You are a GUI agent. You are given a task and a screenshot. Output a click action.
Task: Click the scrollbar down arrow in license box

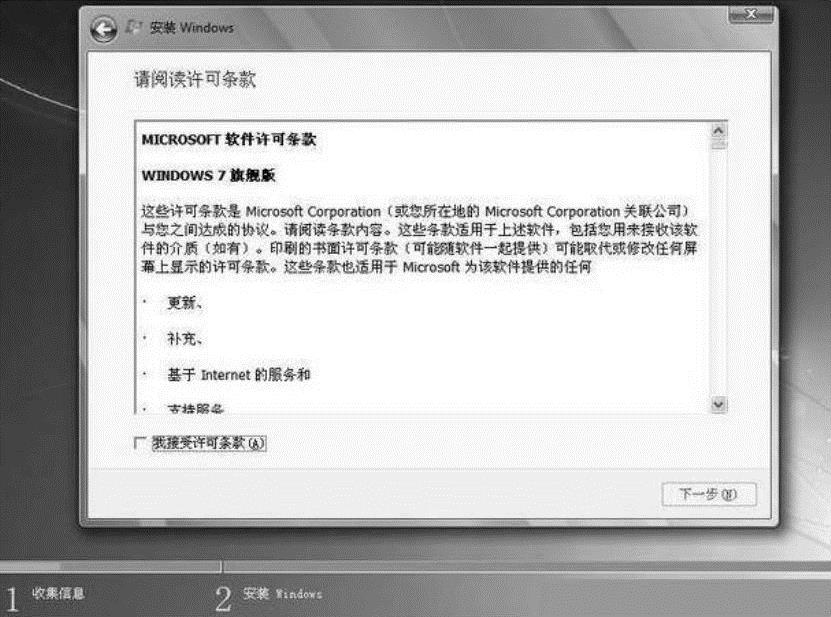click(718, 404)
